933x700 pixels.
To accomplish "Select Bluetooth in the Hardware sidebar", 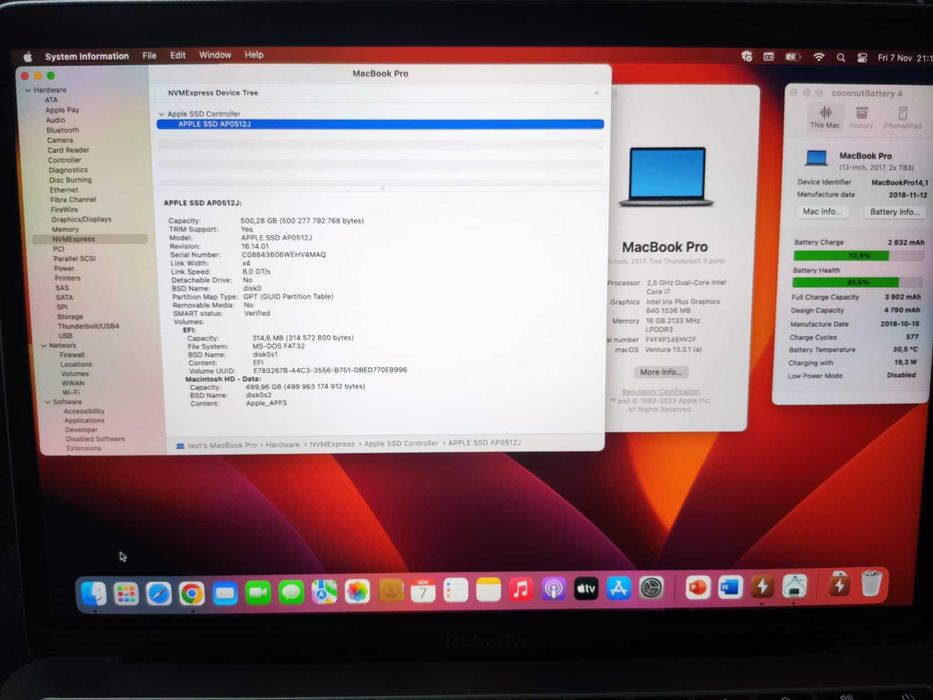I will pyautogui.click(x=63, y=130).
